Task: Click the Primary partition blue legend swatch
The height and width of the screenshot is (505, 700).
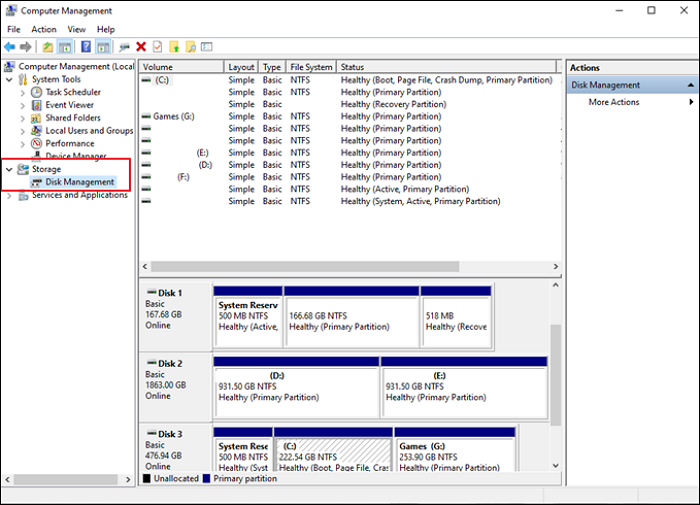Action: coord(207,479)
